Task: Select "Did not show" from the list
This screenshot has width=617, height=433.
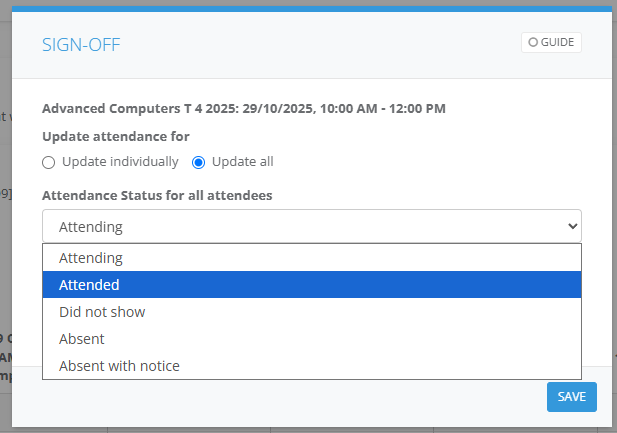Action: coord(102,312)
